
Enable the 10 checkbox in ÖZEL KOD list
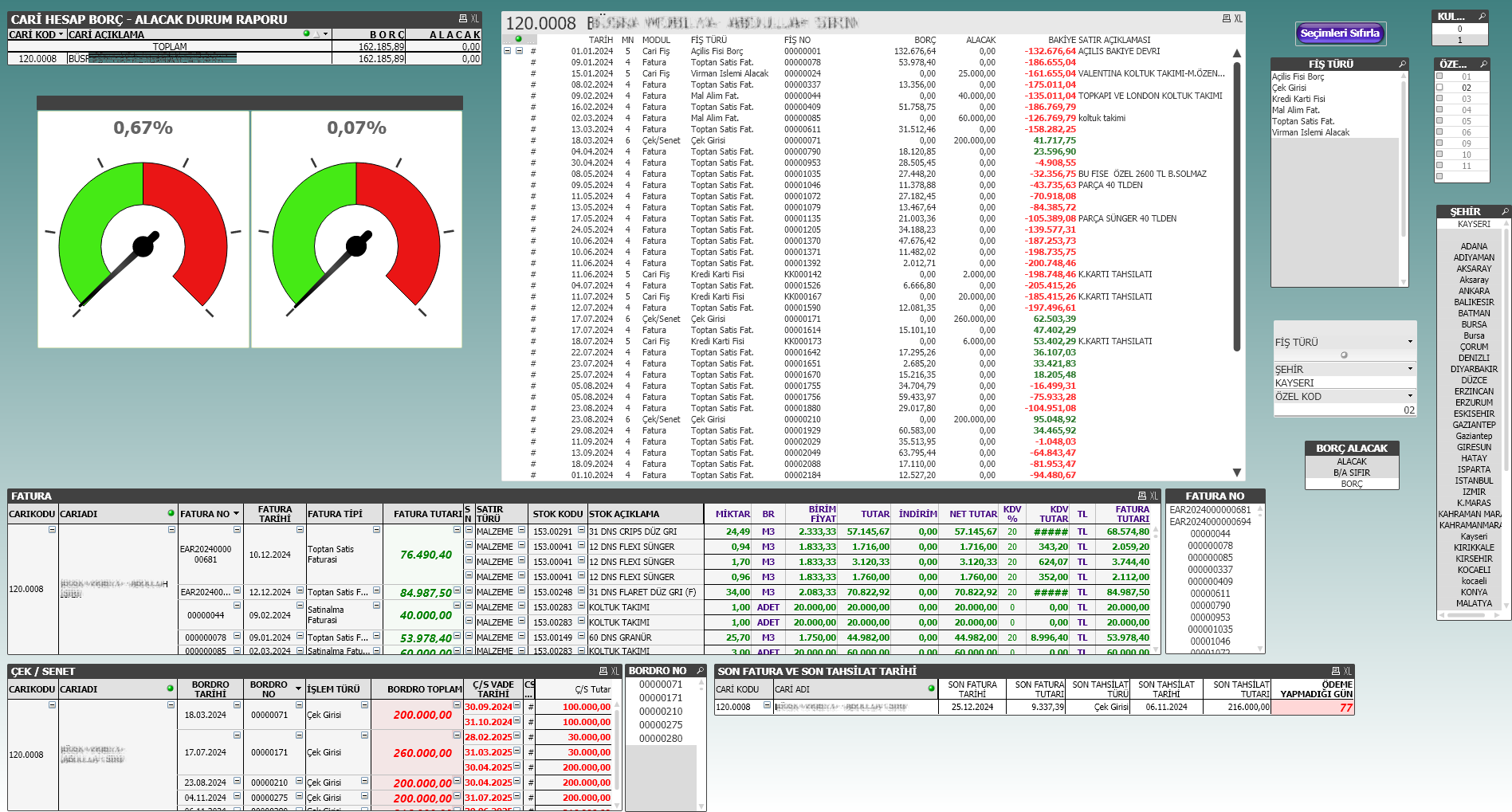[1439, 155]
